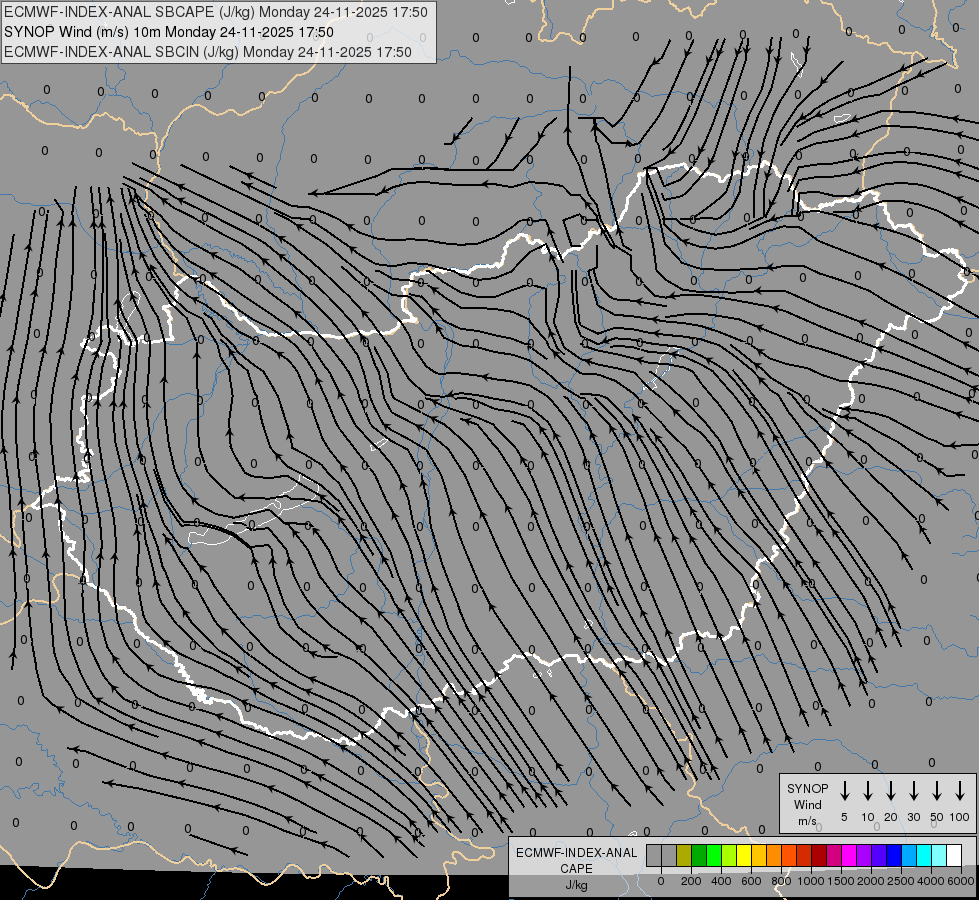Click the bright magenta CAPE swatch

850,855
